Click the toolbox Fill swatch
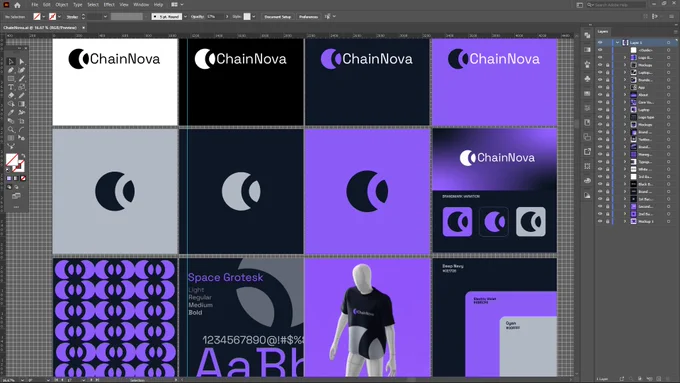The image size is (680, 383). pos(12,160)
